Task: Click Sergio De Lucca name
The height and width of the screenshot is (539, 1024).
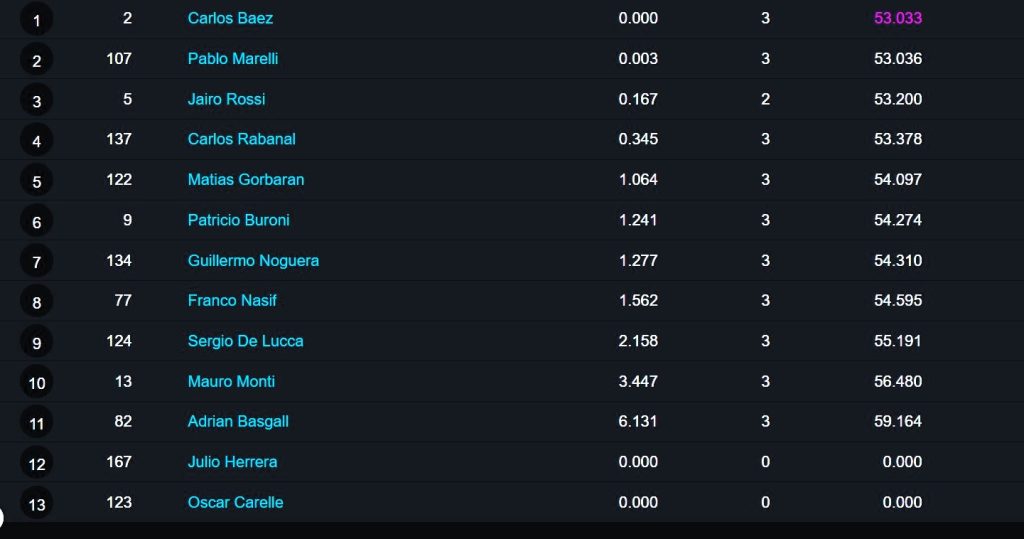Action: [x=245, y=341]
